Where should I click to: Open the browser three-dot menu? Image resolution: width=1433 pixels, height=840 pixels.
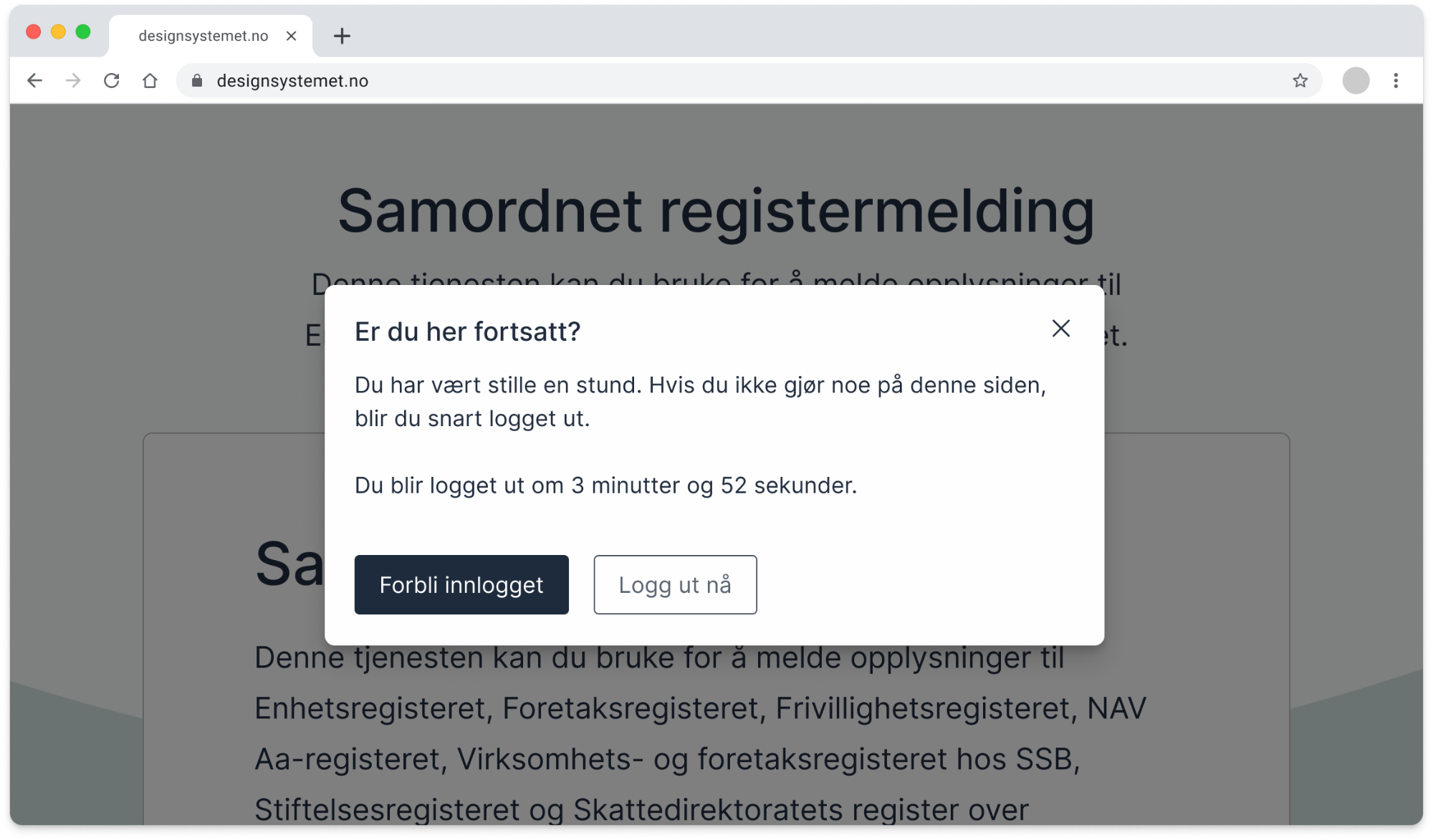1396,81
